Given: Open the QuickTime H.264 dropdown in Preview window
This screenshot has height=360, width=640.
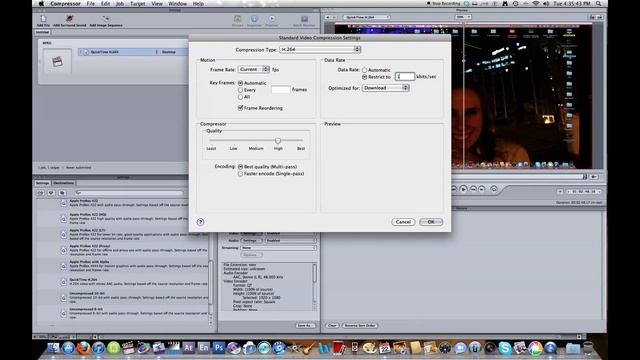Looking at the screenshot, I should click(366, 17).
